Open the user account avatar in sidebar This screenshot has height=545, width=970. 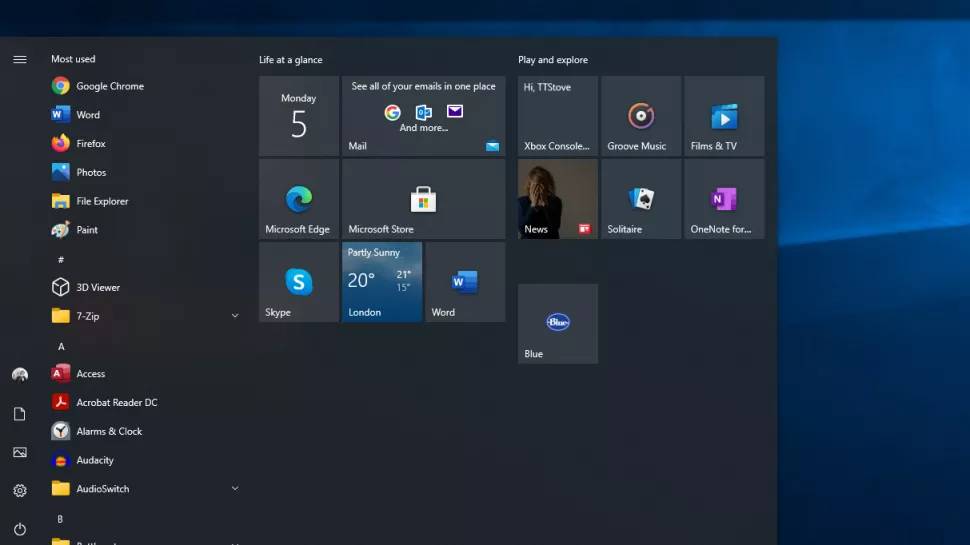pos(20,375)
